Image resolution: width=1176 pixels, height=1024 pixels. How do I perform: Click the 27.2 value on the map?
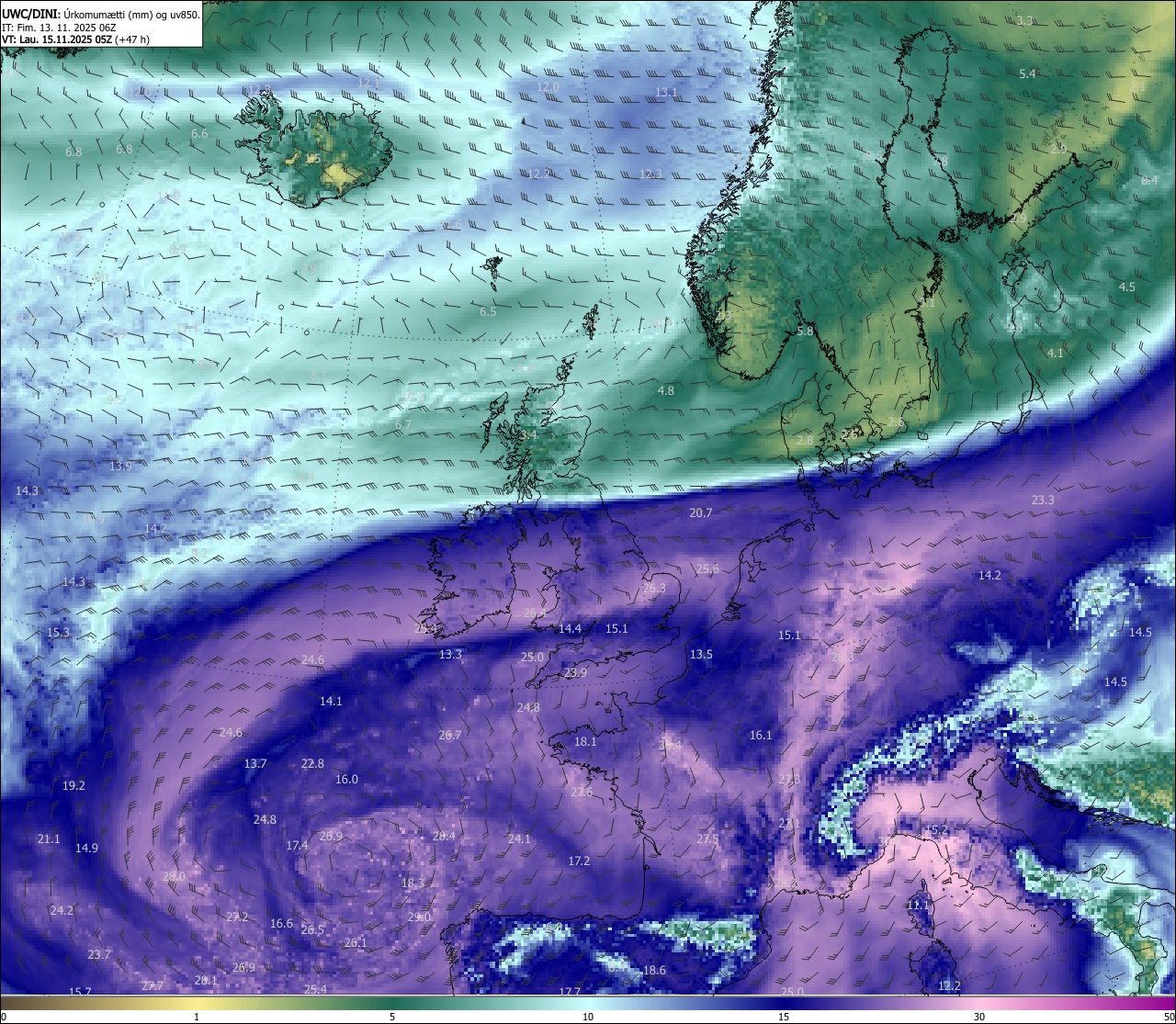237,917
